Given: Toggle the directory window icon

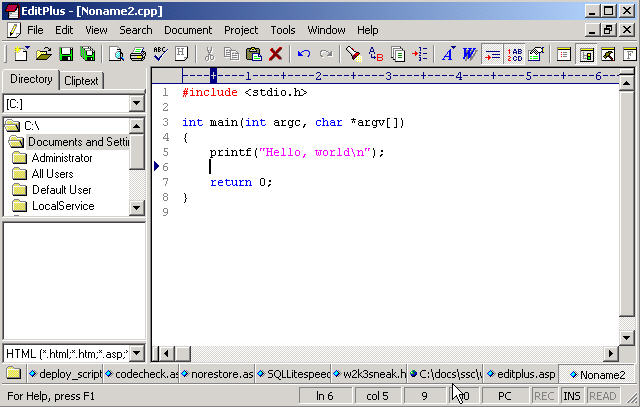Looking at the screenshot, I should click(587, 54).
